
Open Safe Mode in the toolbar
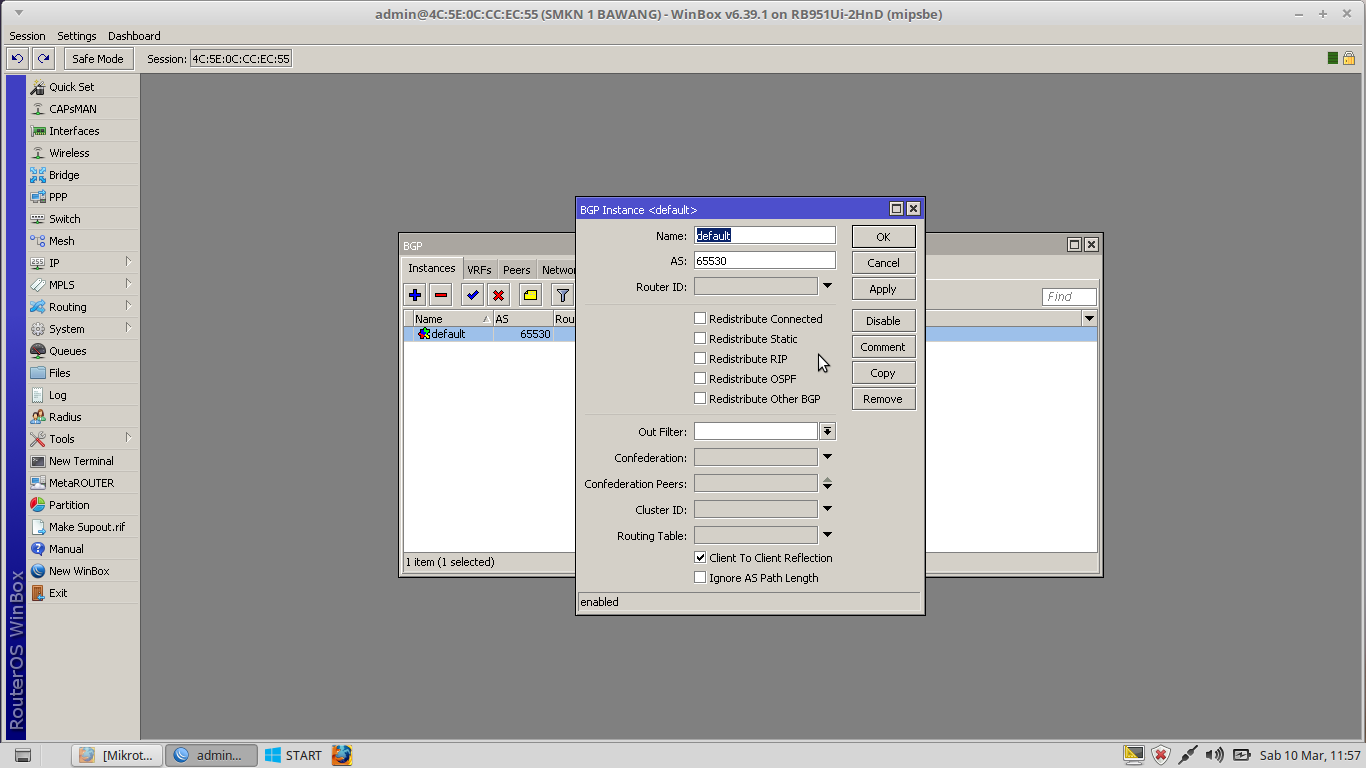[x=97, y=58]
